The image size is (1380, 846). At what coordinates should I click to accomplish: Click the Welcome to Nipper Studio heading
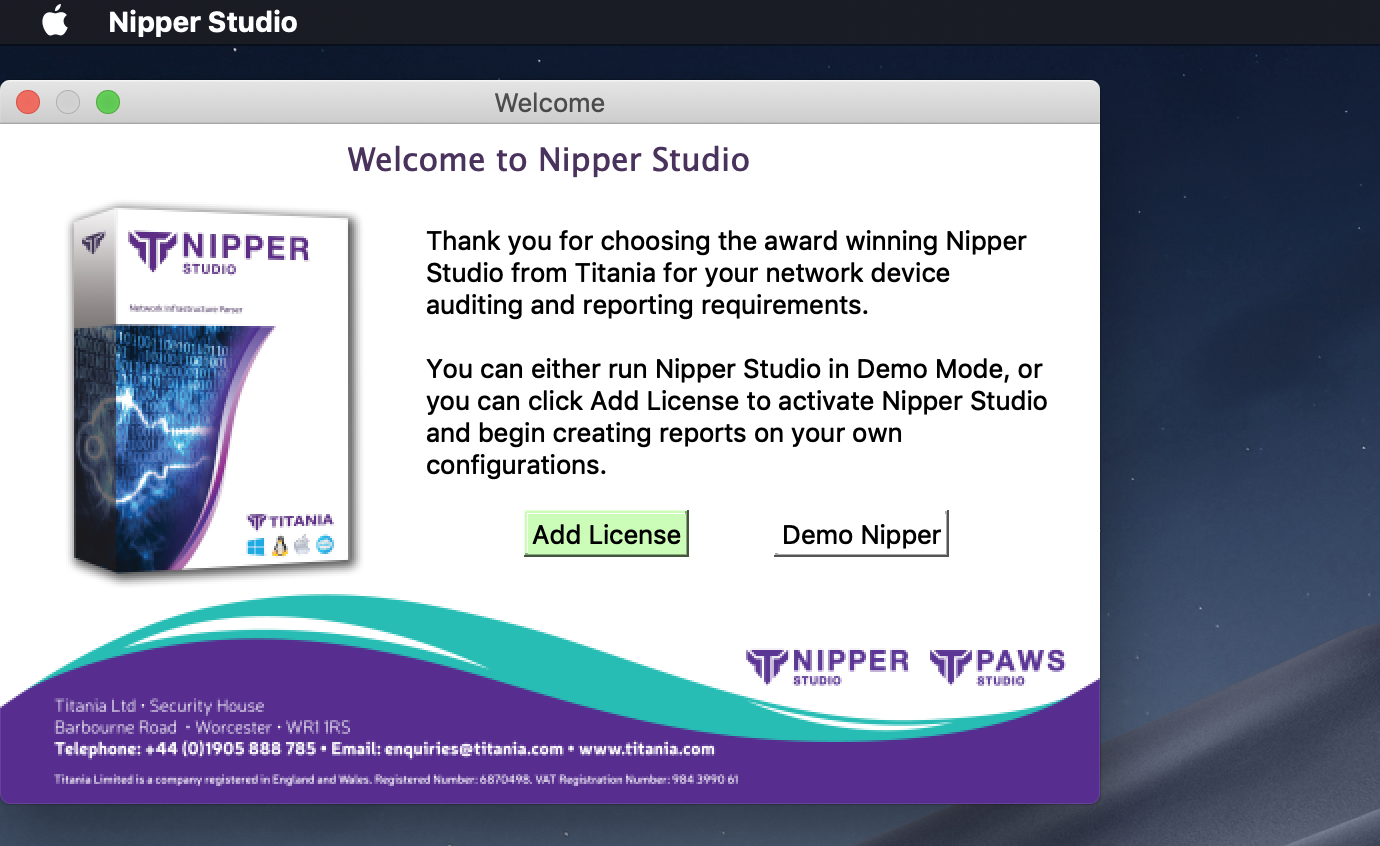click(548, 159)
